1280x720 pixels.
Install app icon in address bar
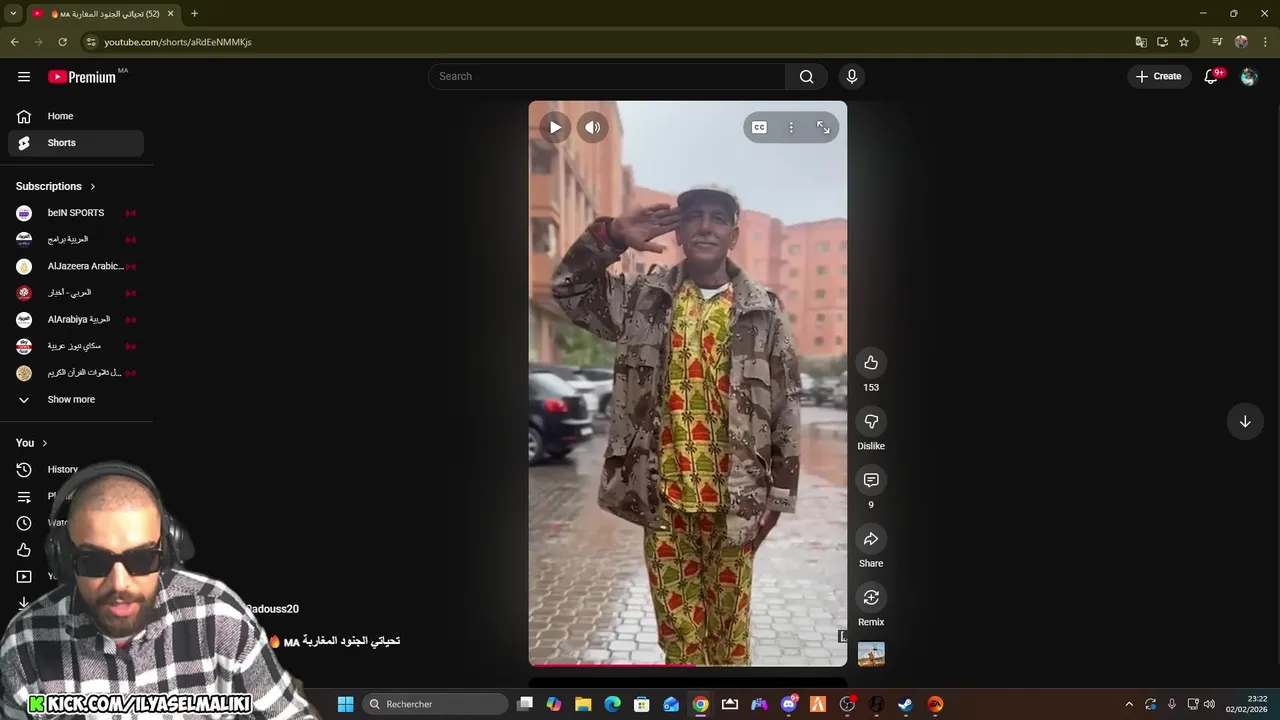pos(1162,42)
